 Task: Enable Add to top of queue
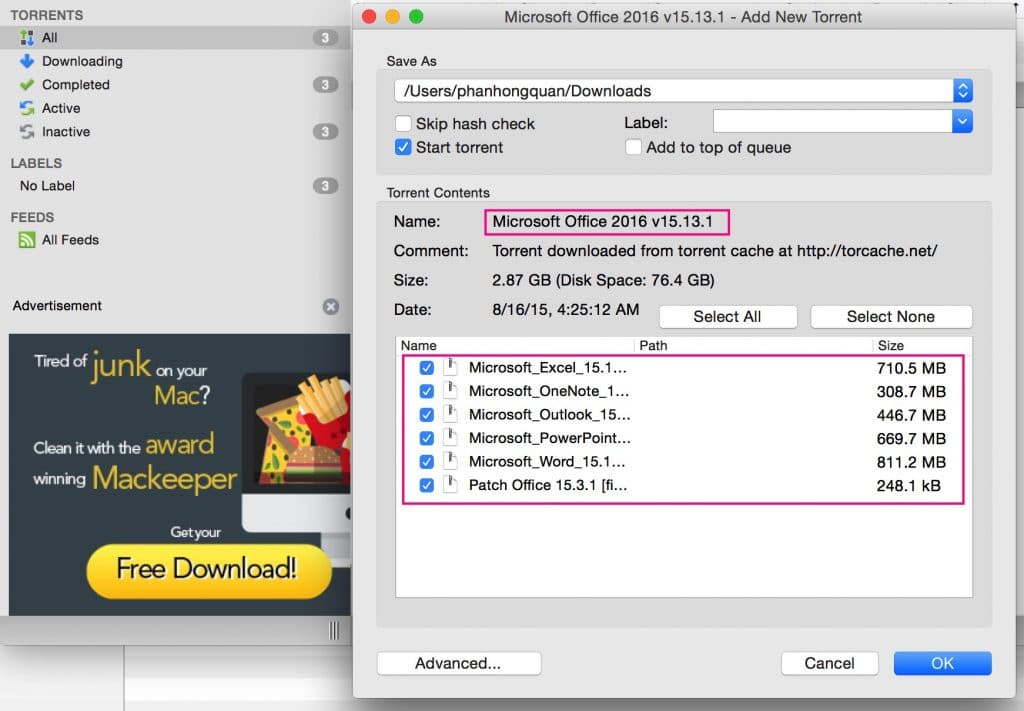point(633,147)
